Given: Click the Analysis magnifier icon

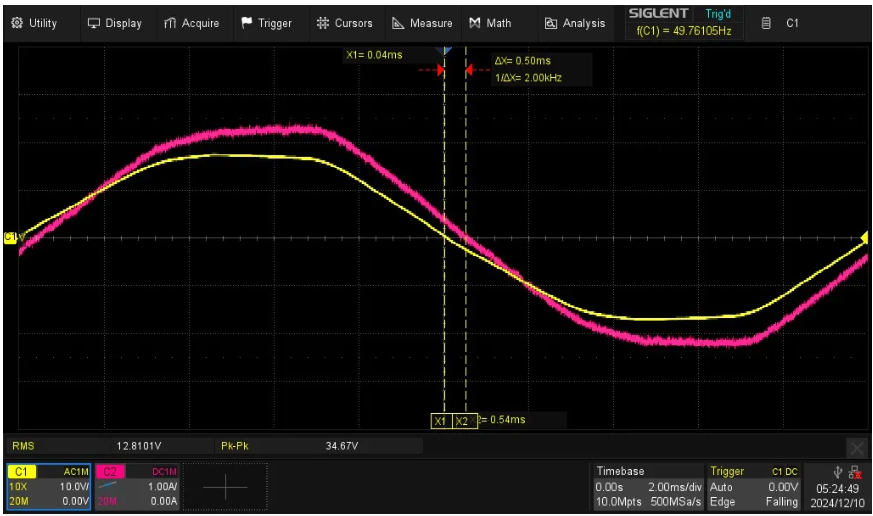Looking at the screenshot, I should [x=551, y=23].
